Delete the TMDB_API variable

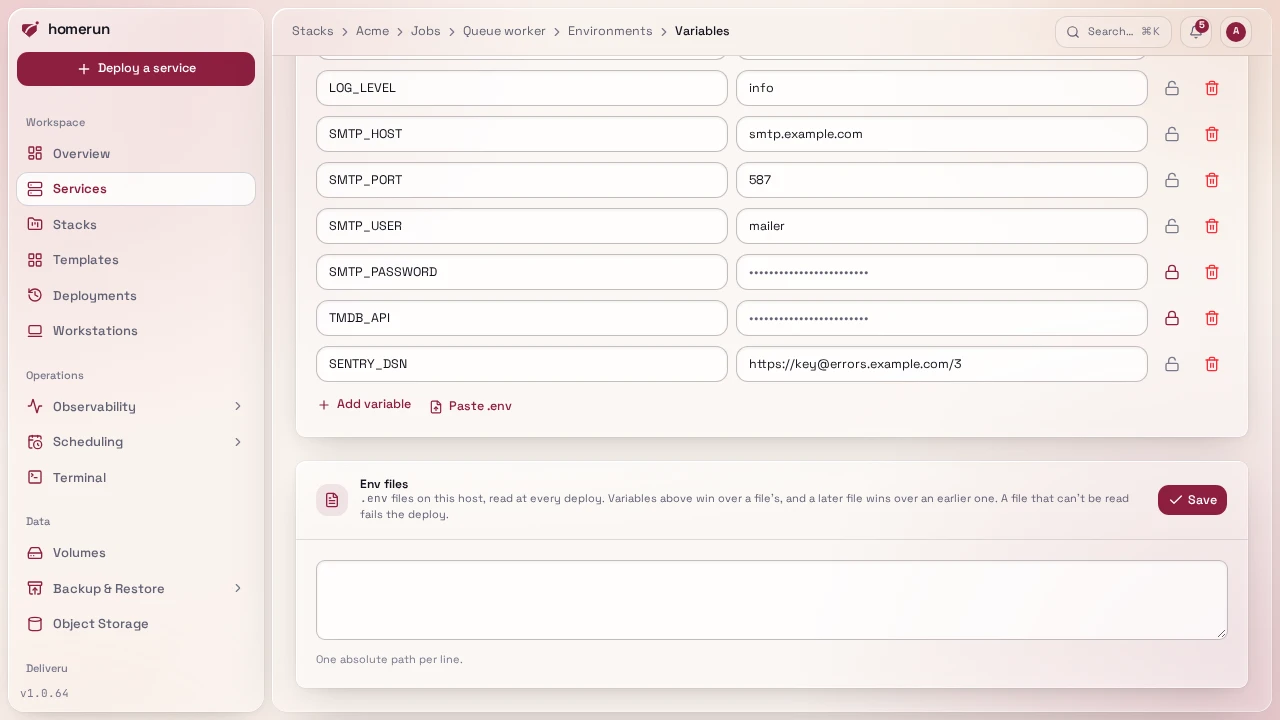[x=1212, y=318]
